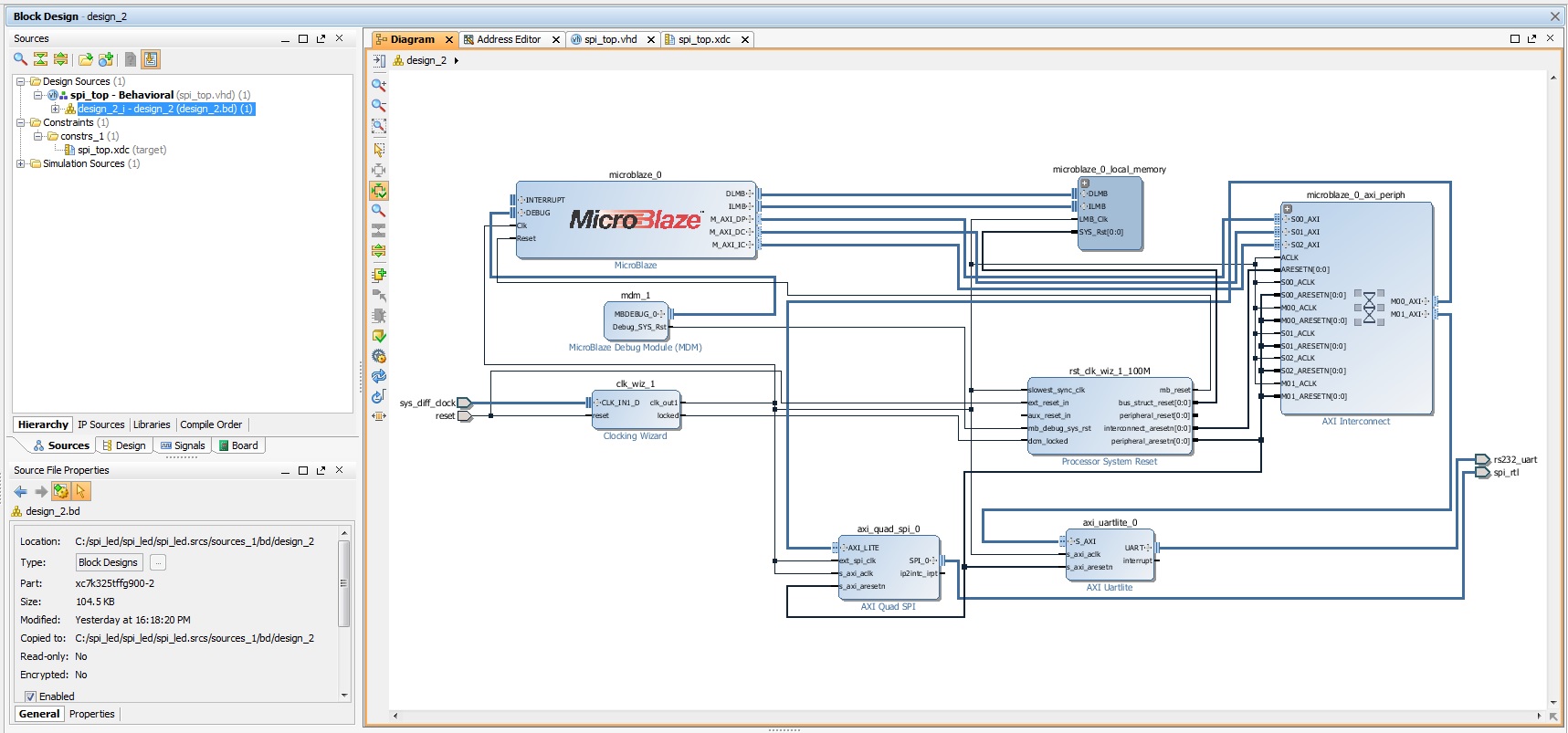This screenshot has height=733, width=1568.
Task: Click the Add Sources icon
Action: 106,59
